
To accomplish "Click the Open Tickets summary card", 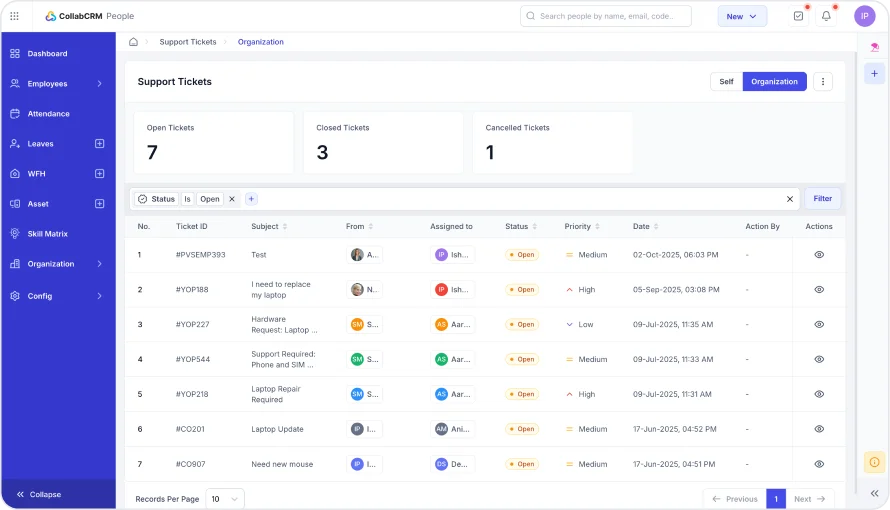I will pyautogui.click(x=213, y=142).
